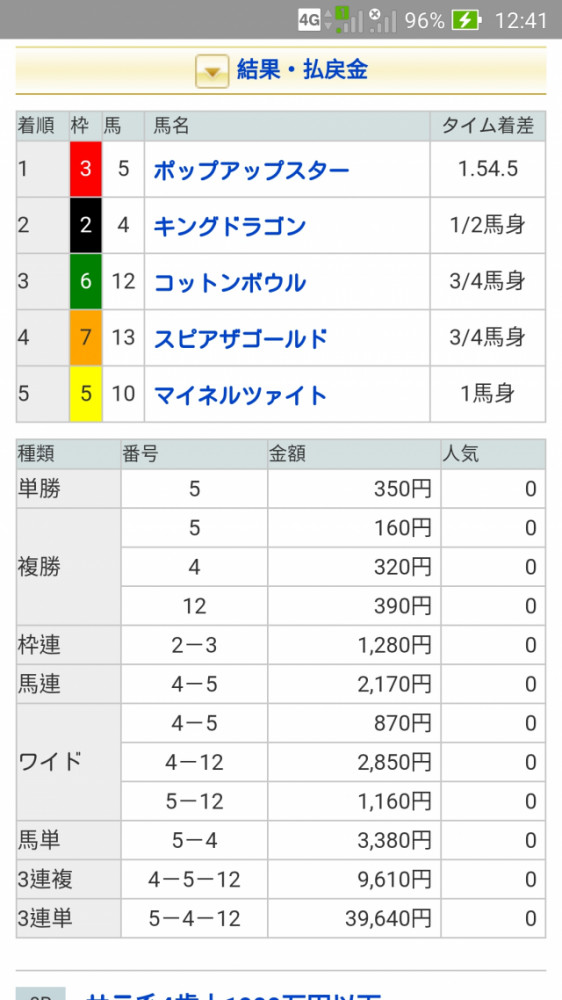Tap the red frame 3 color cell

85,170
